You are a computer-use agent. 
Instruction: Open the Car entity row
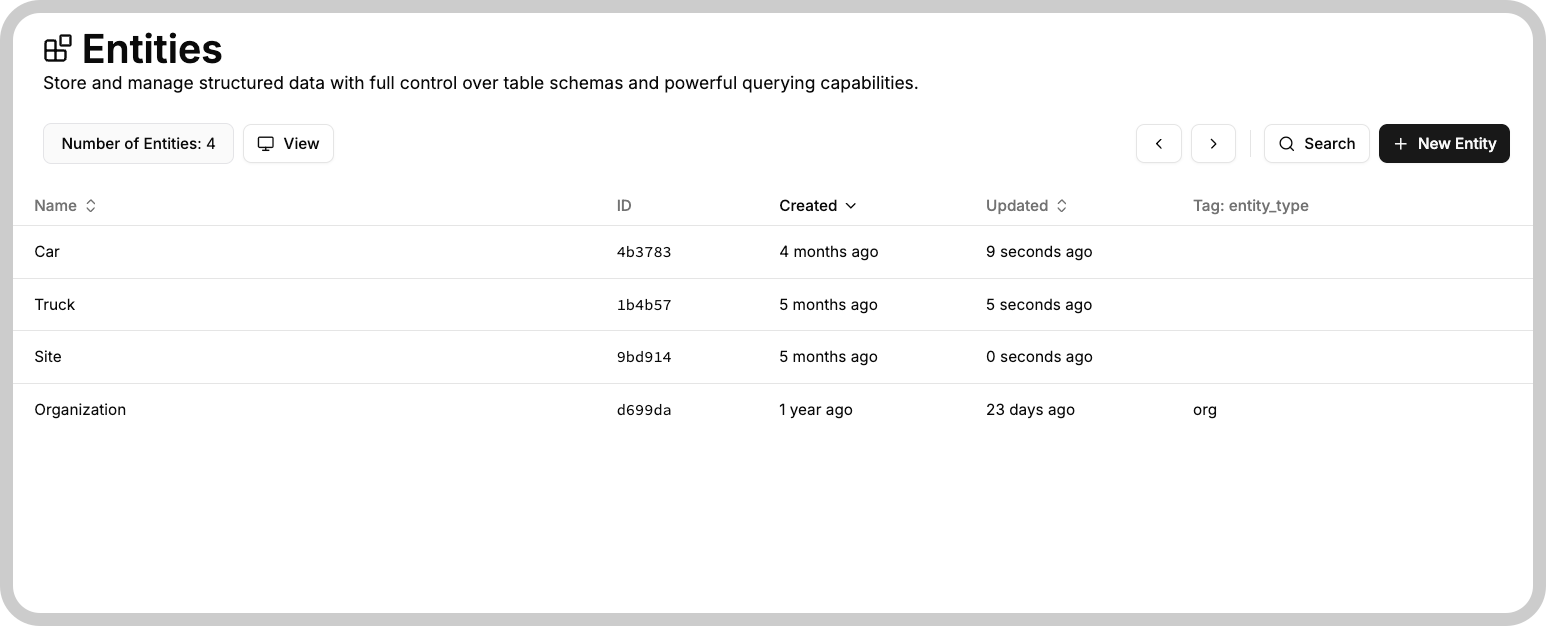tap(773, 252)
